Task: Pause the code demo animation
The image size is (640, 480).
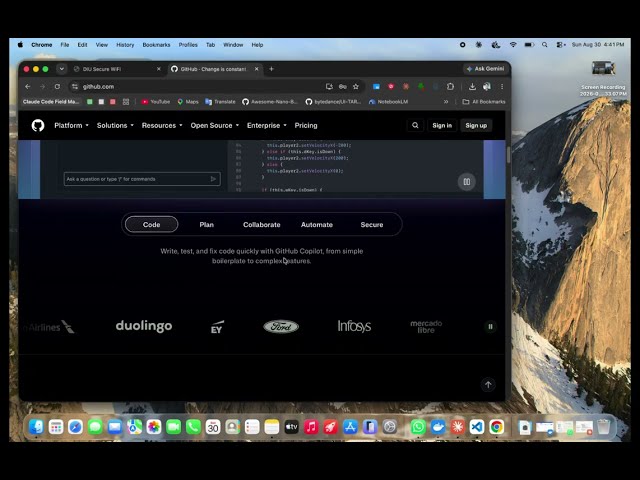Action: click(x=467, y=182)
